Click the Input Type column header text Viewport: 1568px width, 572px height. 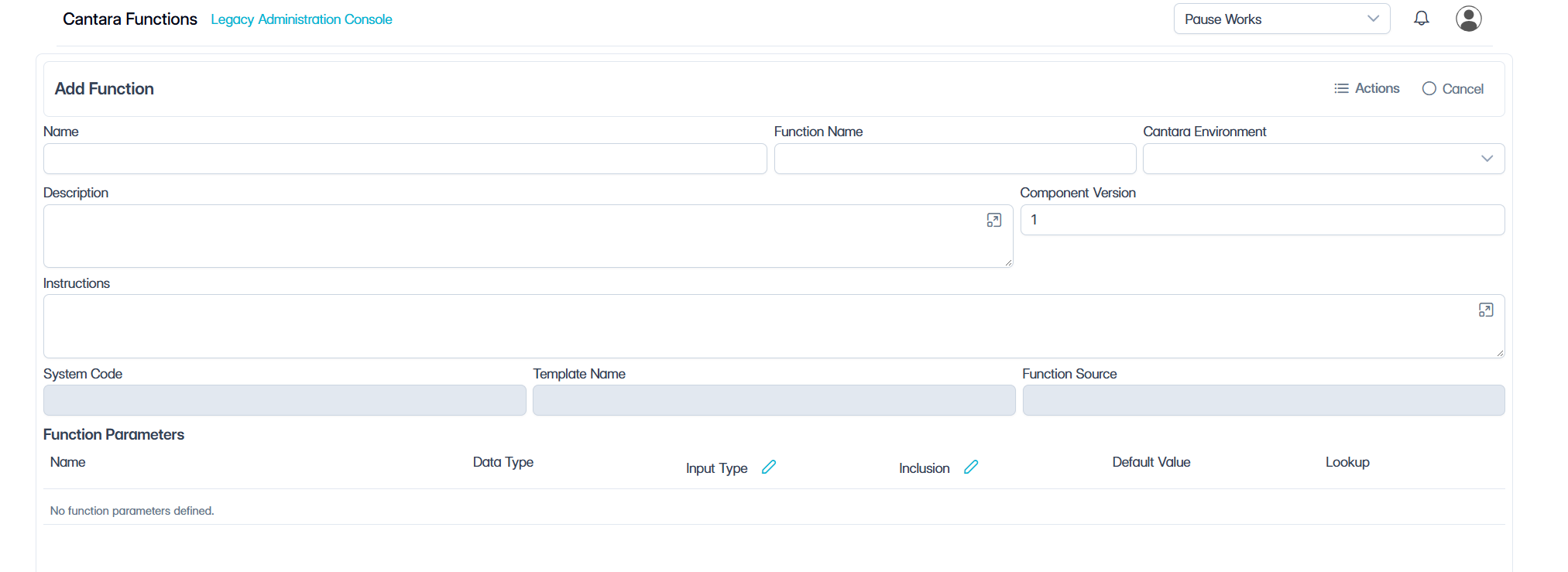coord(716,468)
